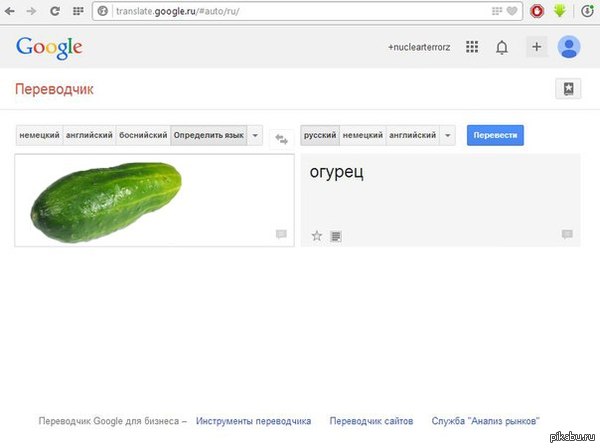Open the notifications bell icon
Viewport: 600px width, 448px height.
click(x=502, y=47)
